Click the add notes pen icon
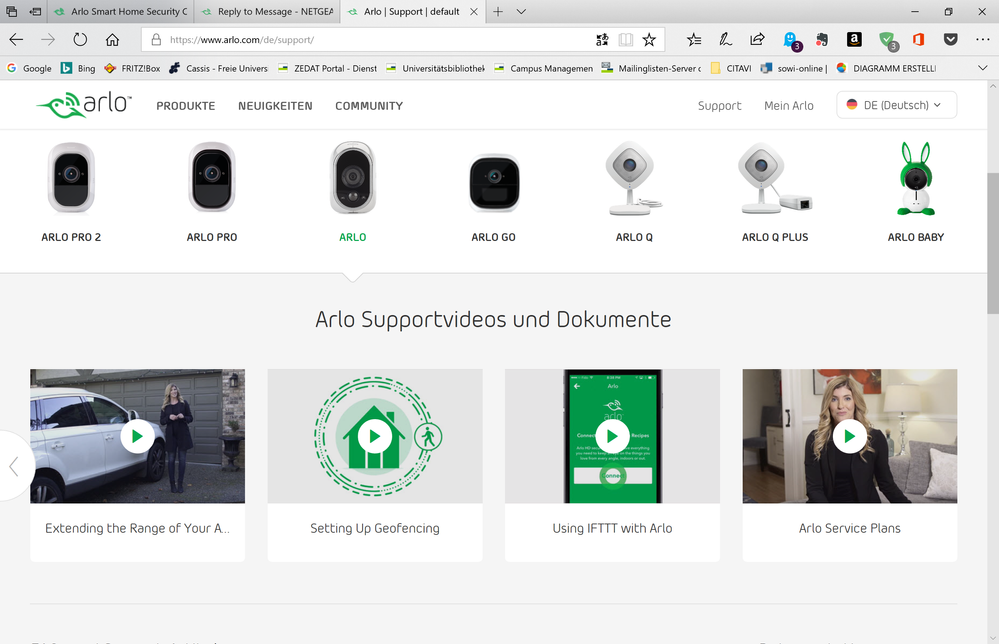This screenshot has height=644, width=999. [x=725, y=39]
